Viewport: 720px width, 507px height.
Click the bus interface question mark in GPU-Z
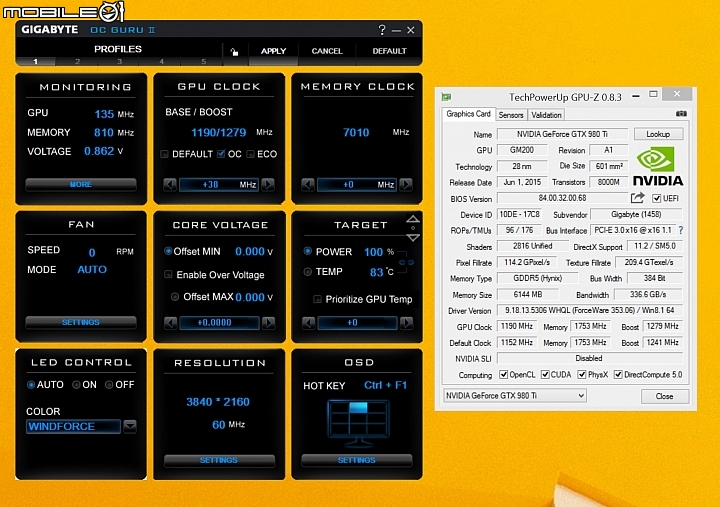tap(681, 230)
